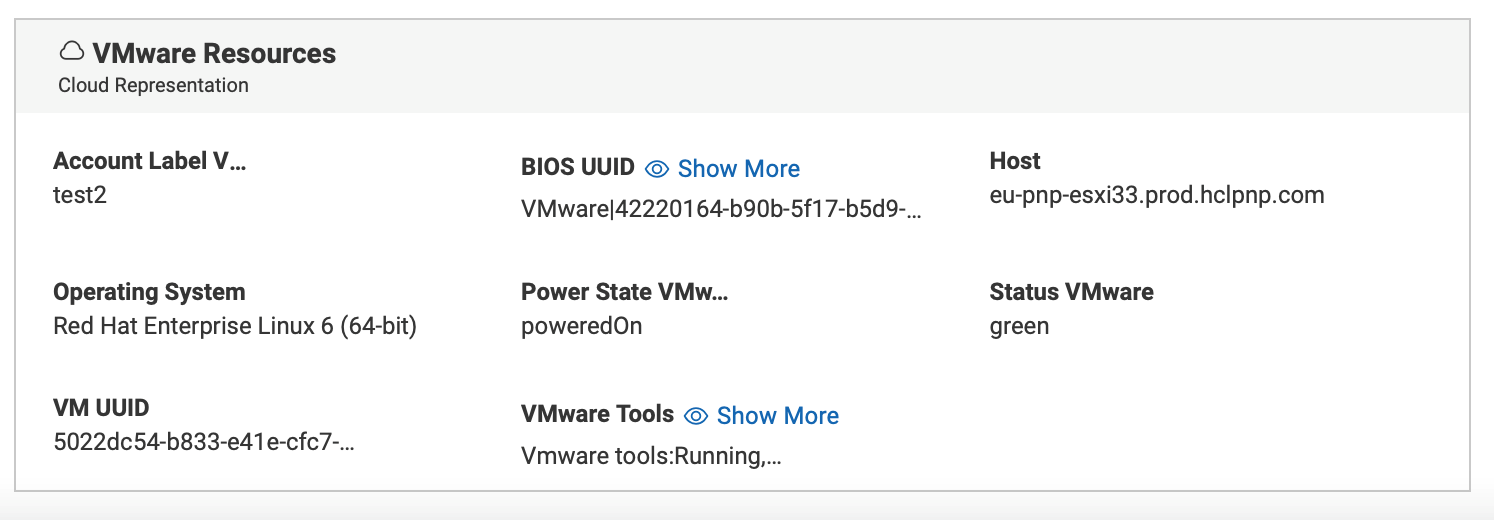
Task: Click the eye icon next to VMware Tools
Action: click(x=696, y=416)
